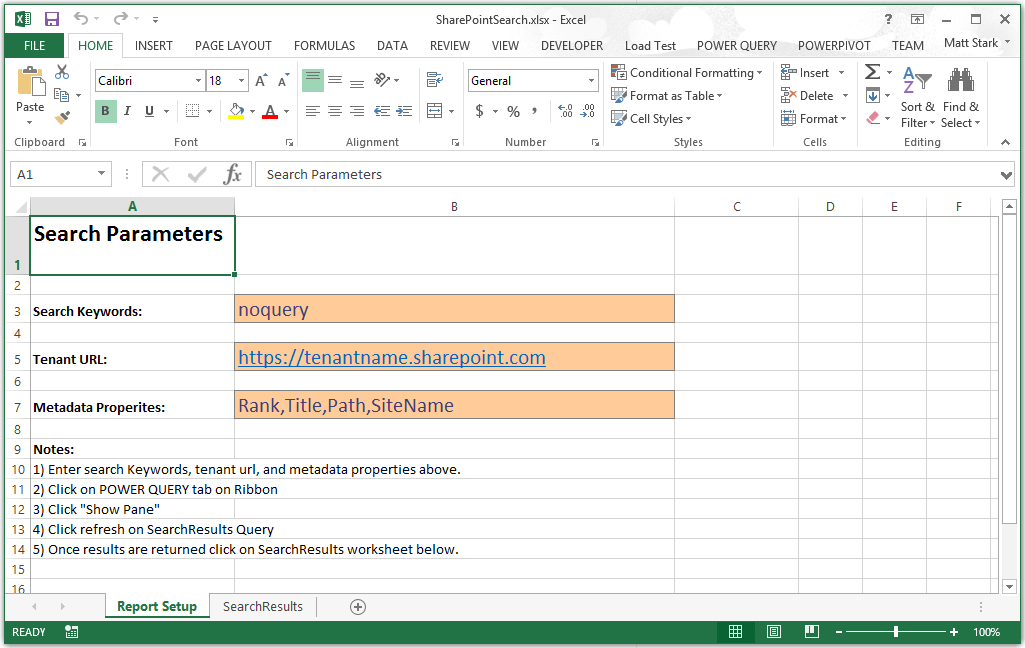1025x648 pixels.
Task: Apply Comma Style format
Action: (x=535, y=111)
